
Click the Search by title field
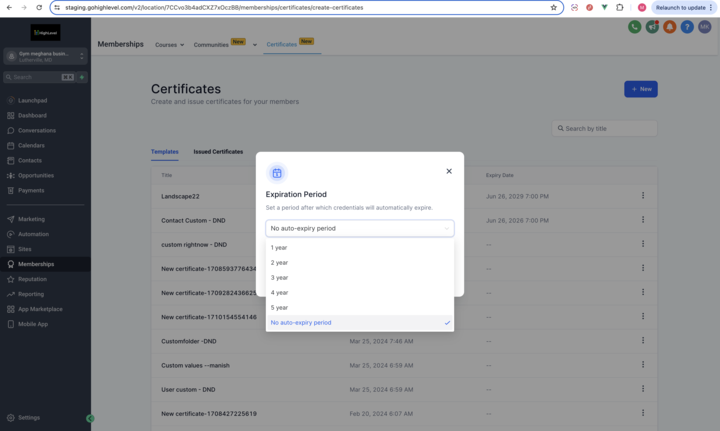click(605, 129)
